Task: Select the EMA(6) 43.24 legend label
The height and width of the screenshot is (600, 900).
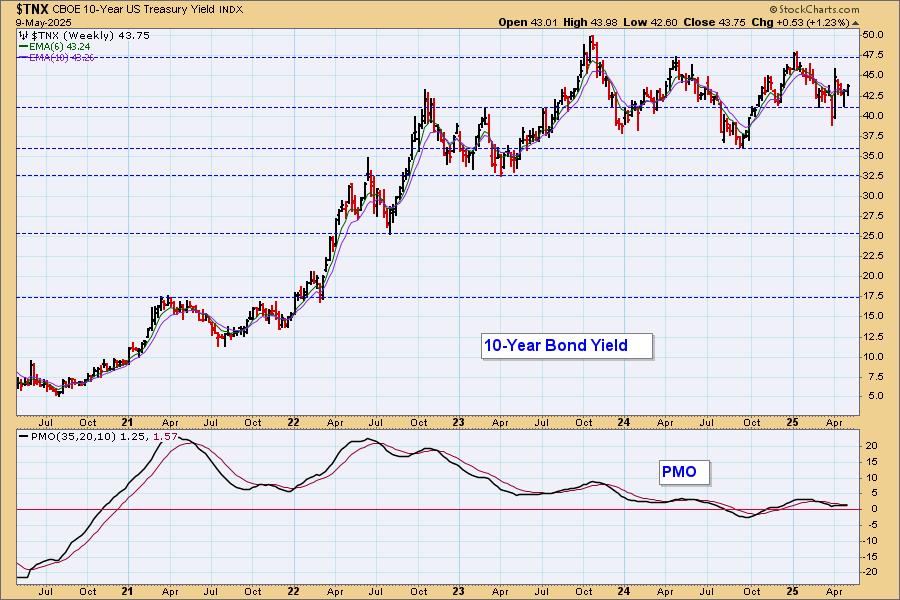Action: point(60,47)
